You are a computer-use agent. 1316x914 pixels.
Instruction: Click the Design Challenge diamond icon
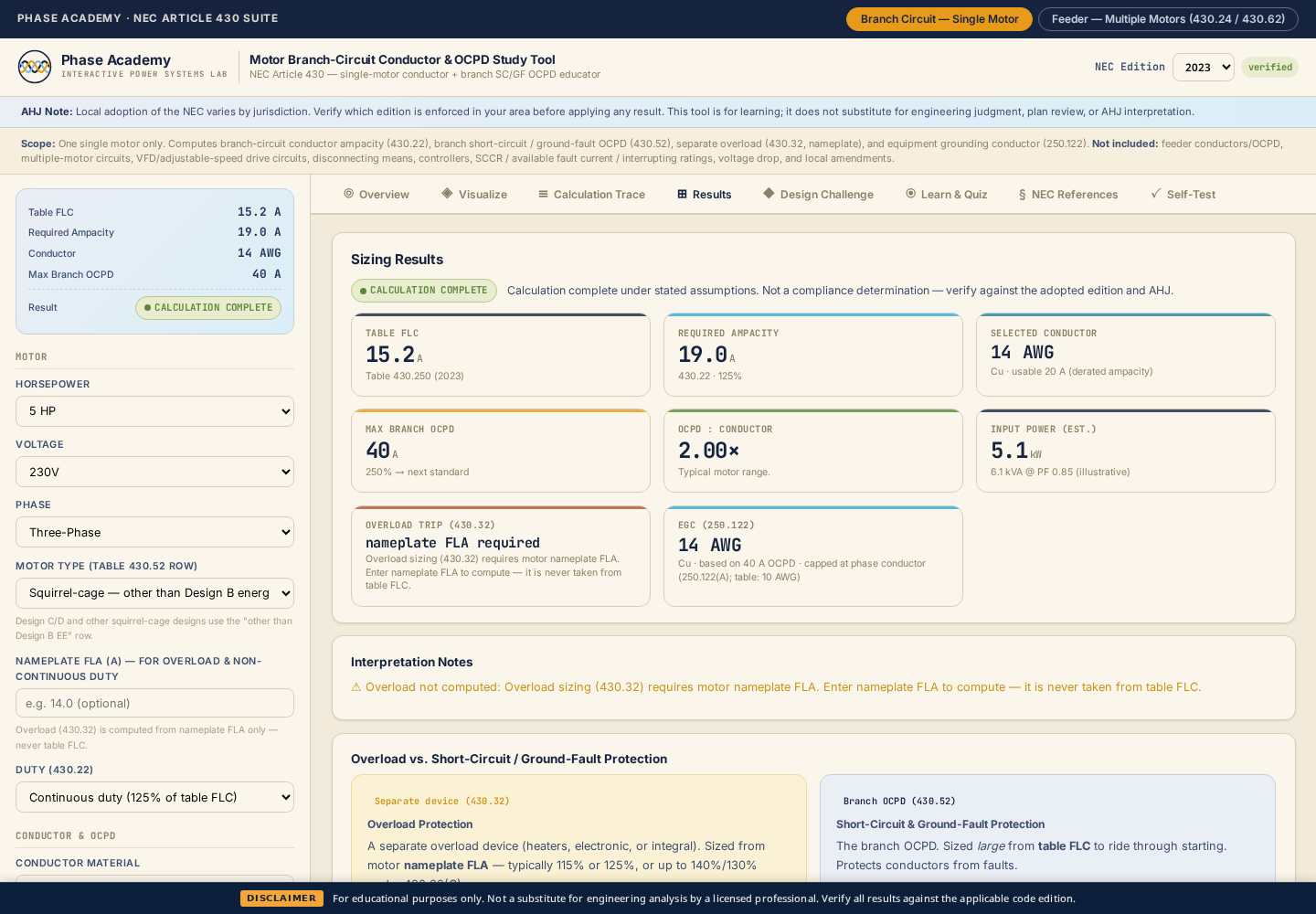[769, 194]
